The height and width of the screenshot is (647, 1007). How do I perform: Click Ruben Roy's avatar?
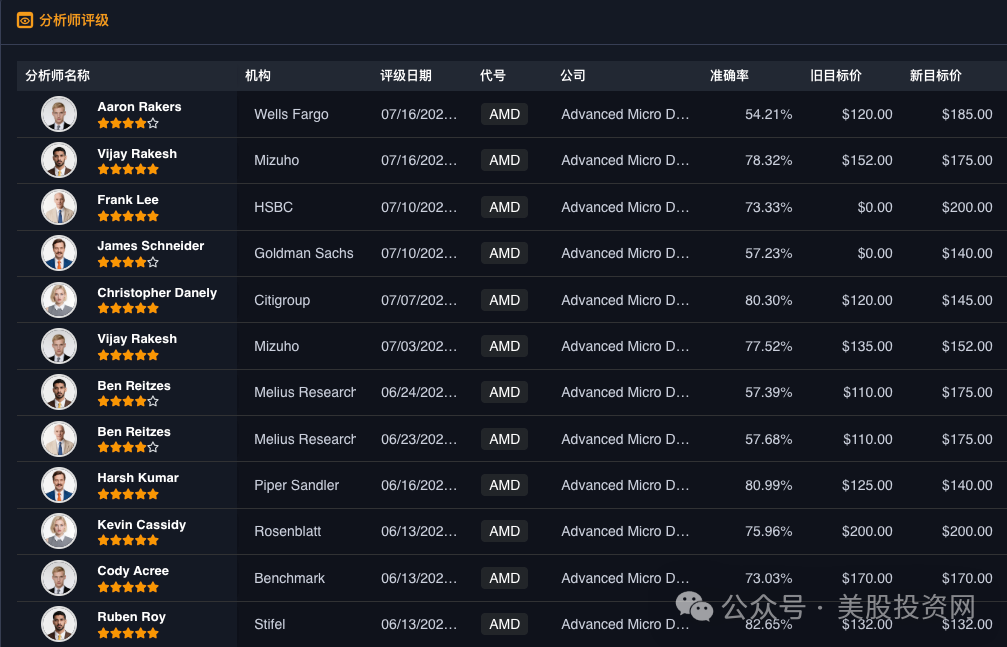[x=59, y=624]
